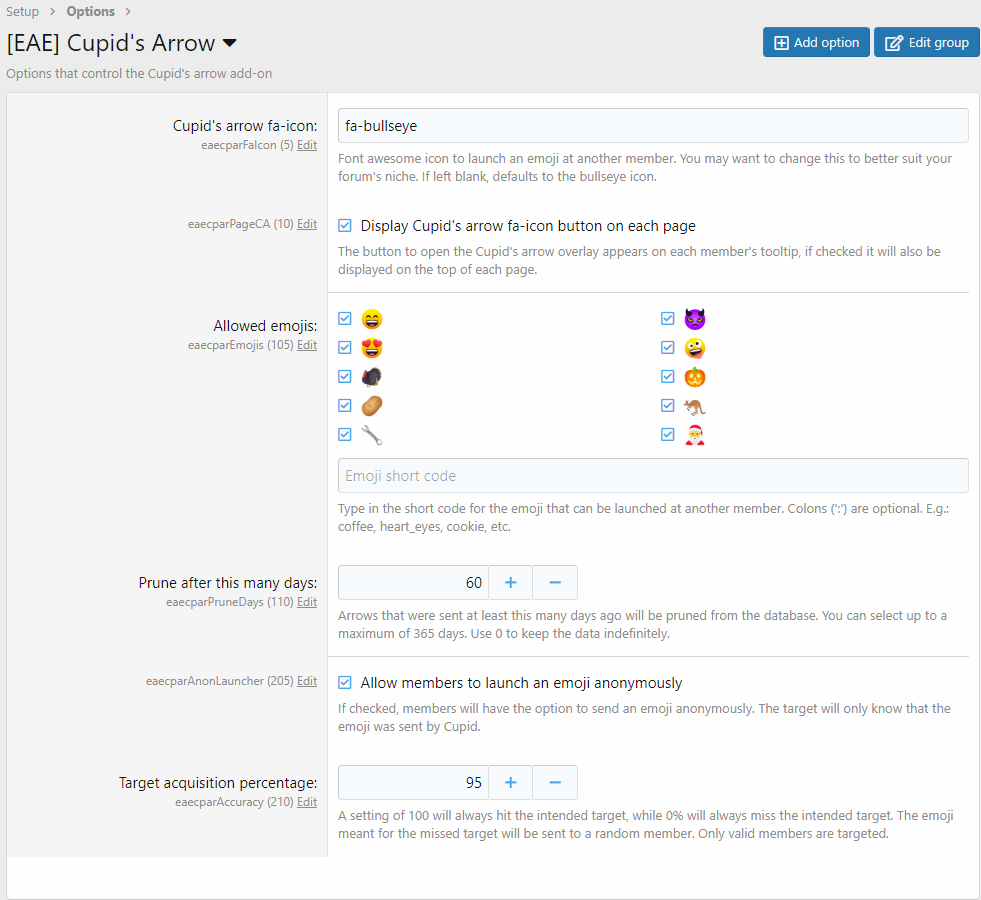Open the Cupid's Arrow group title dropdown
The height and width of the screenshot is (900, 981).
click(x=229, y=44)
